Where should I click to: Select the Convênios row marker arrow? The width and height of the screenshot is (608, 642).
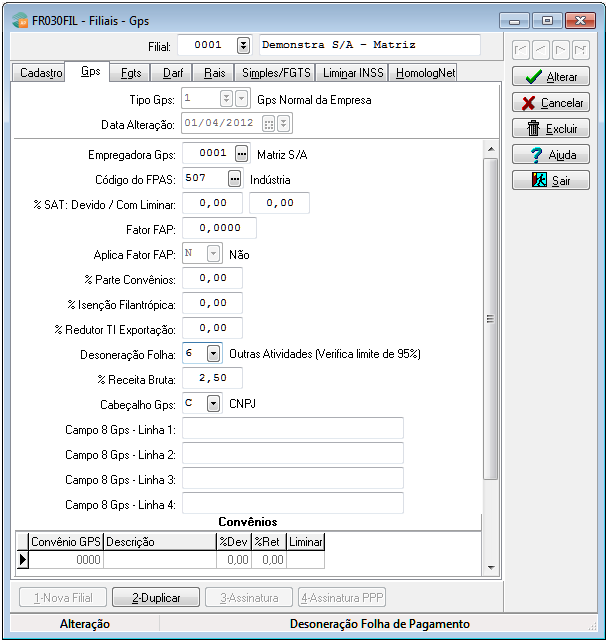click(x=23, y=559)
